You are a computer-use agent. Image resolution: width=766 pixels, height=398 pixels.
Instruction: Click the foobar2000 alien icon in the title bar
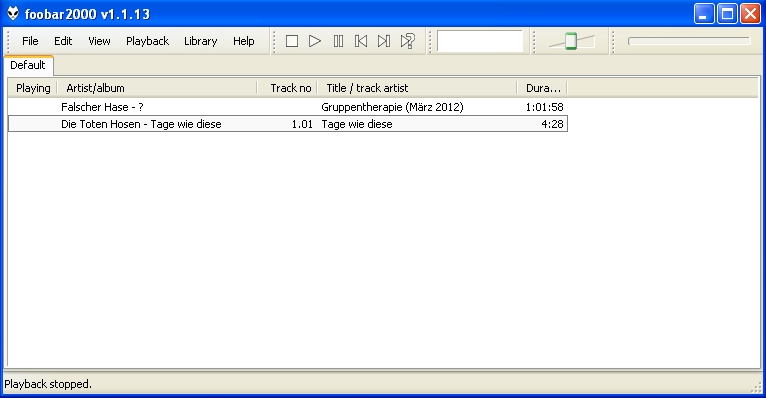[x=13, y=14]
